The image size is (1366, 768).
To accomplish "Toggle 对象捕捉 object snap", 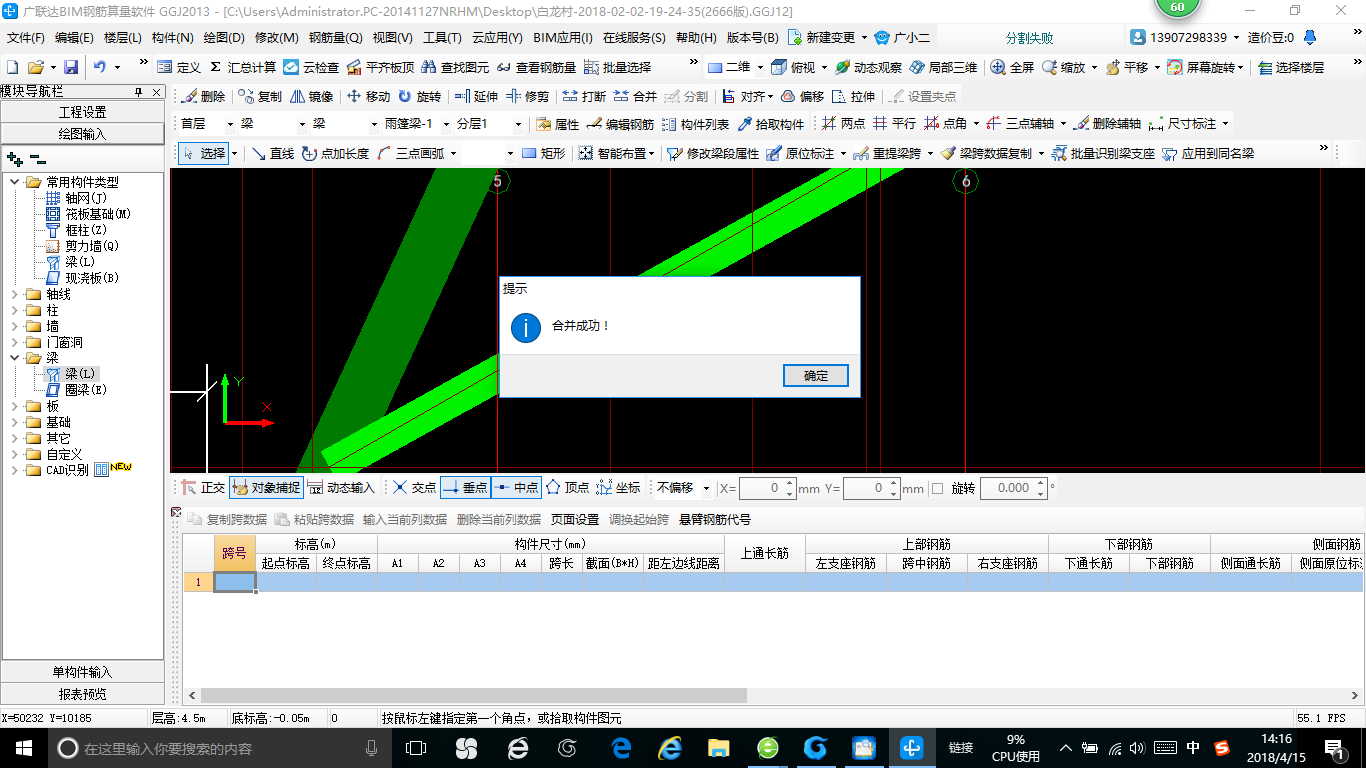I will coord(266,488).
